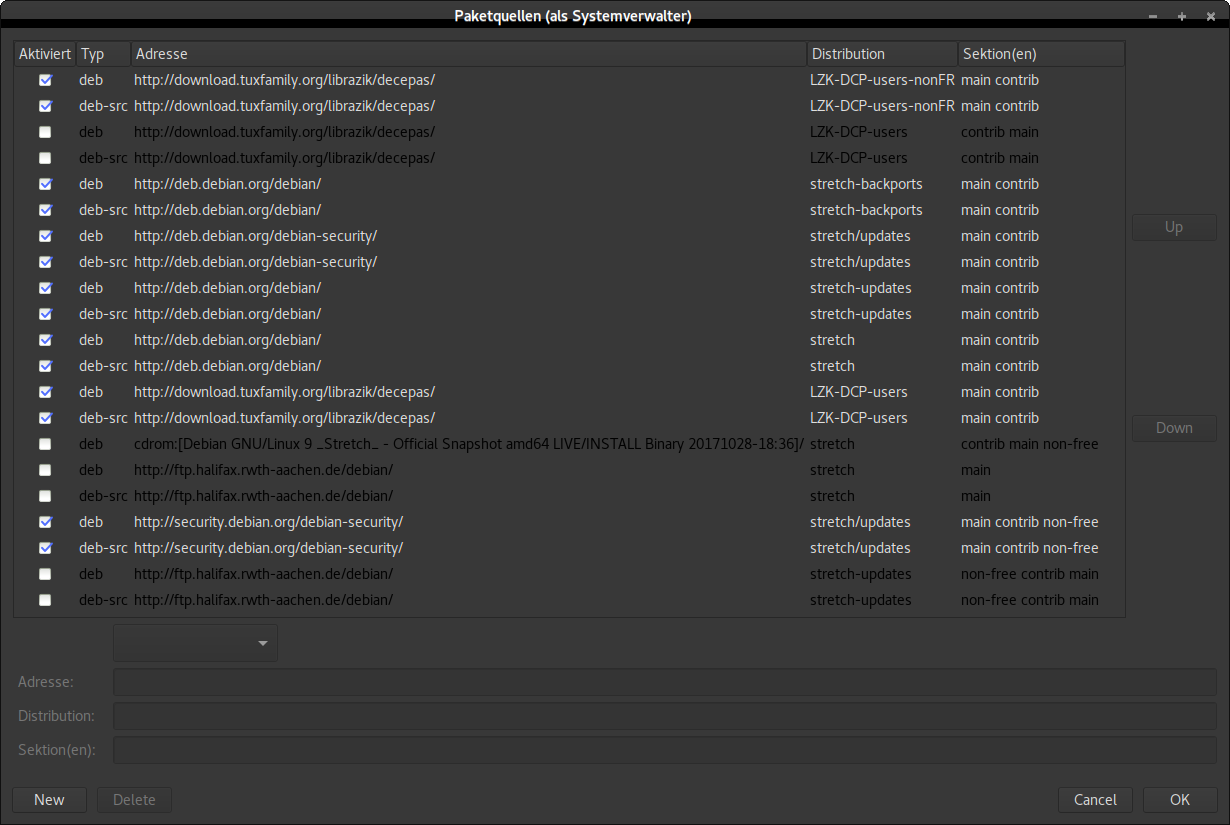
Task: Focus the Sektion(en) input field
Action: click(665, 750)
